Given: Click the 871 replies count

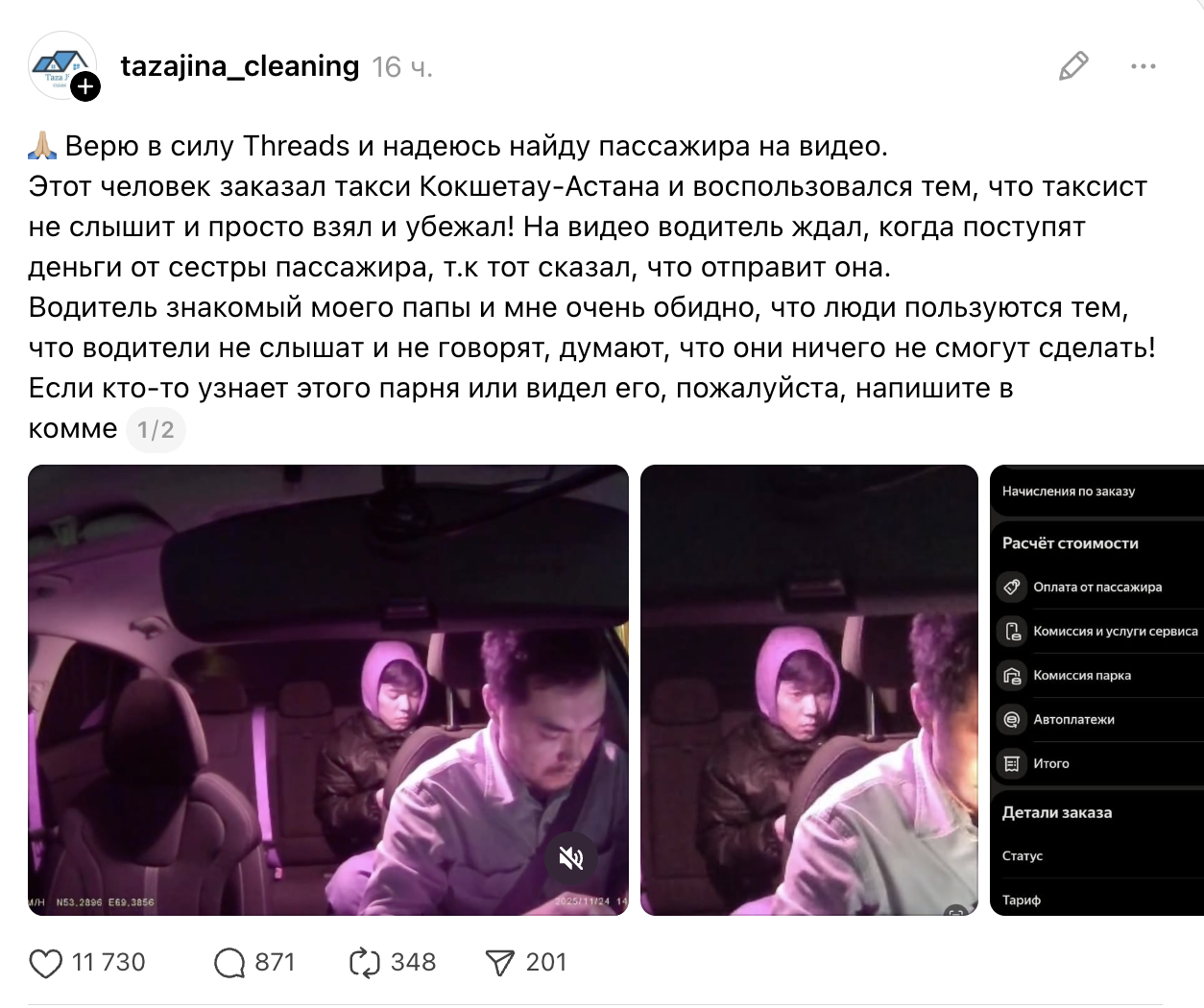Looking at the screenshot, I should point(275,963).
